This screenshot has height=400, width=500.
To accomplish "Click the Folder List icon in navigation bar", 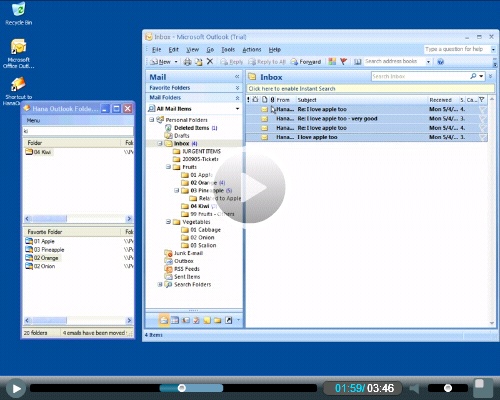I will [x=218, y=320].
